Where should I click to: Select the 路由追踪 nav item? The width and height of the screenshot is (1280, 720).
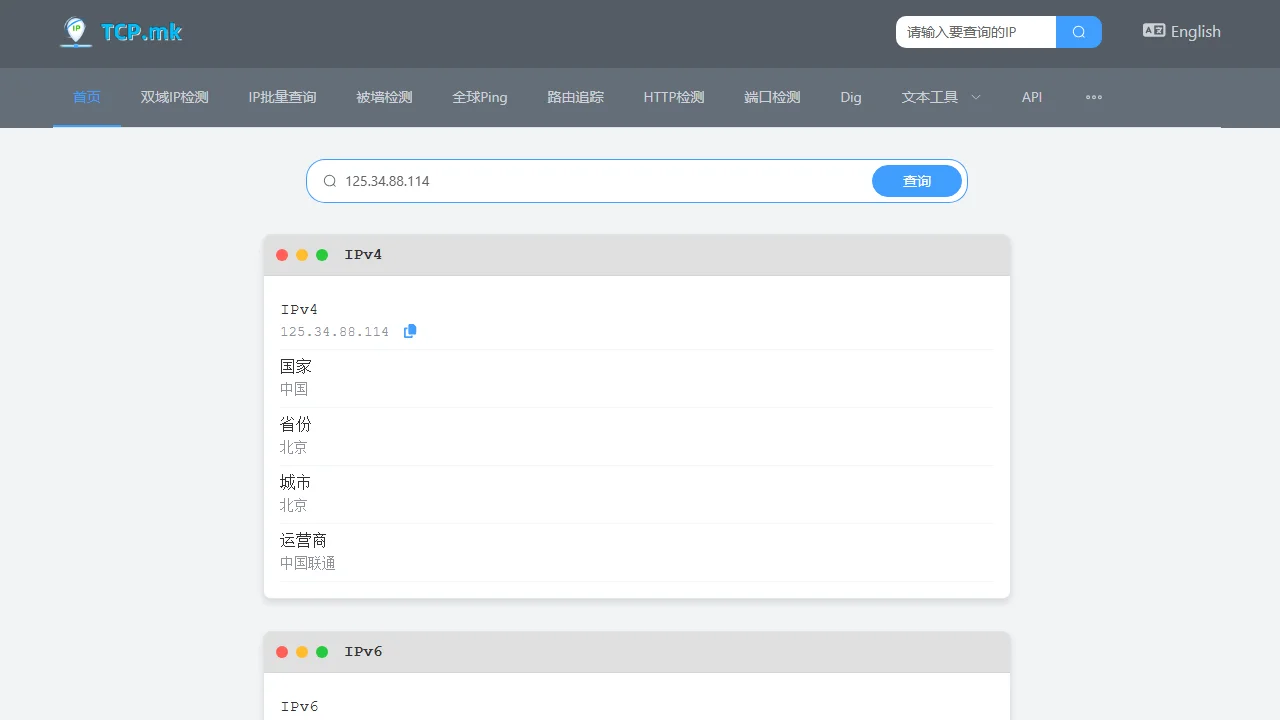575,97
